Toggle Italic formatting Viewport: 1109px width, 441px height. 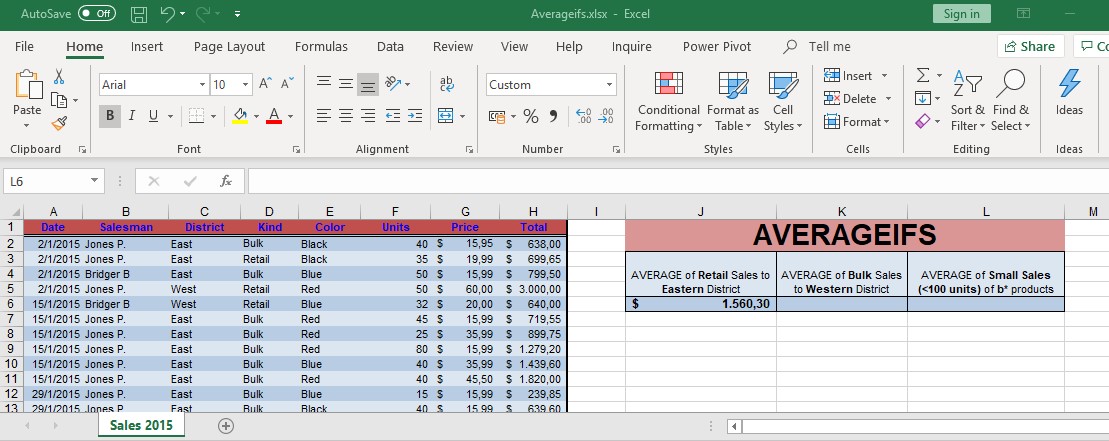click(x=133, y=116)
